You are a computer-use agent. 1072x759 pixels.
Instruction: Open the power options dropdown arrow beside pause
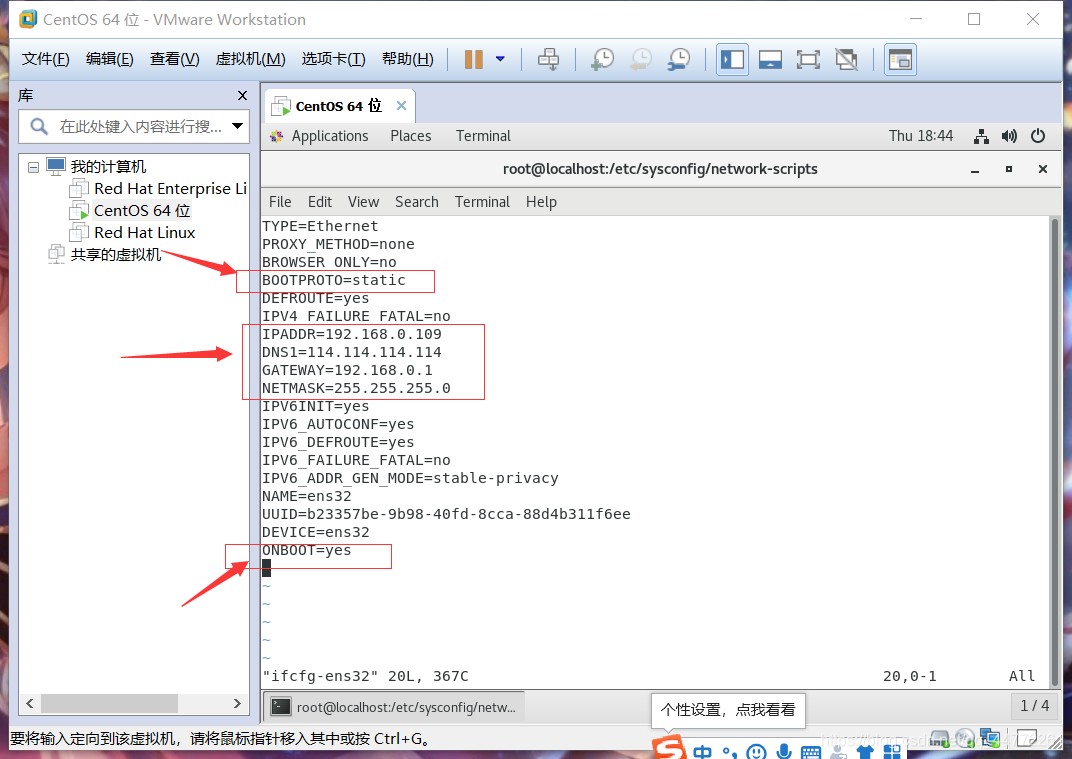click(500, 59)
